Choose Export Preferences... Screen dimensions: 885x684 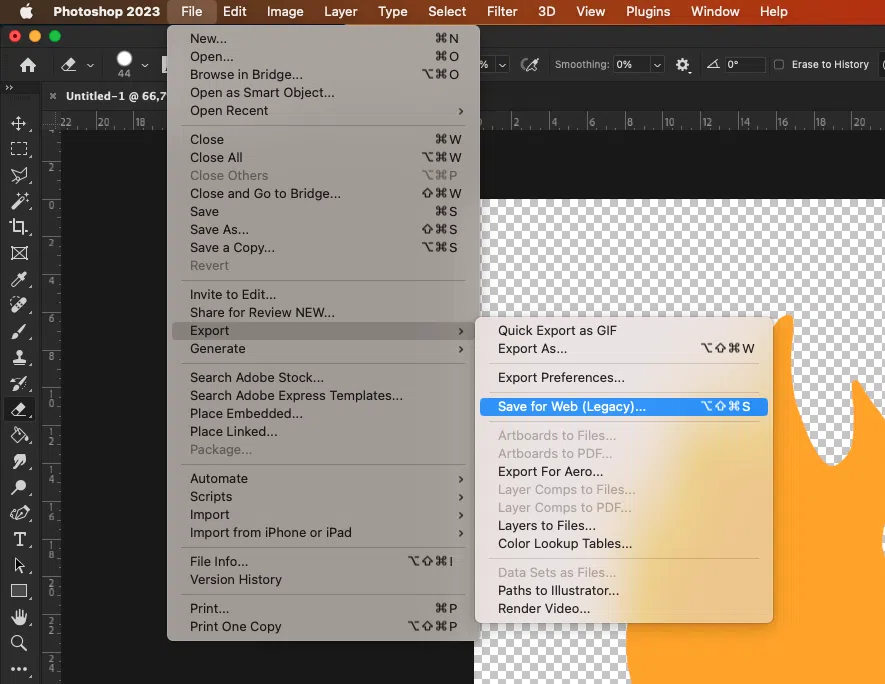[x=624, y=378]
